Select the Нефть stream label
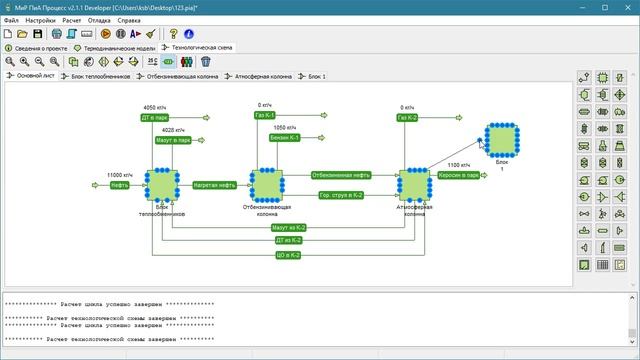This screenshot has height=360, width=640. (x=120, y=185)
